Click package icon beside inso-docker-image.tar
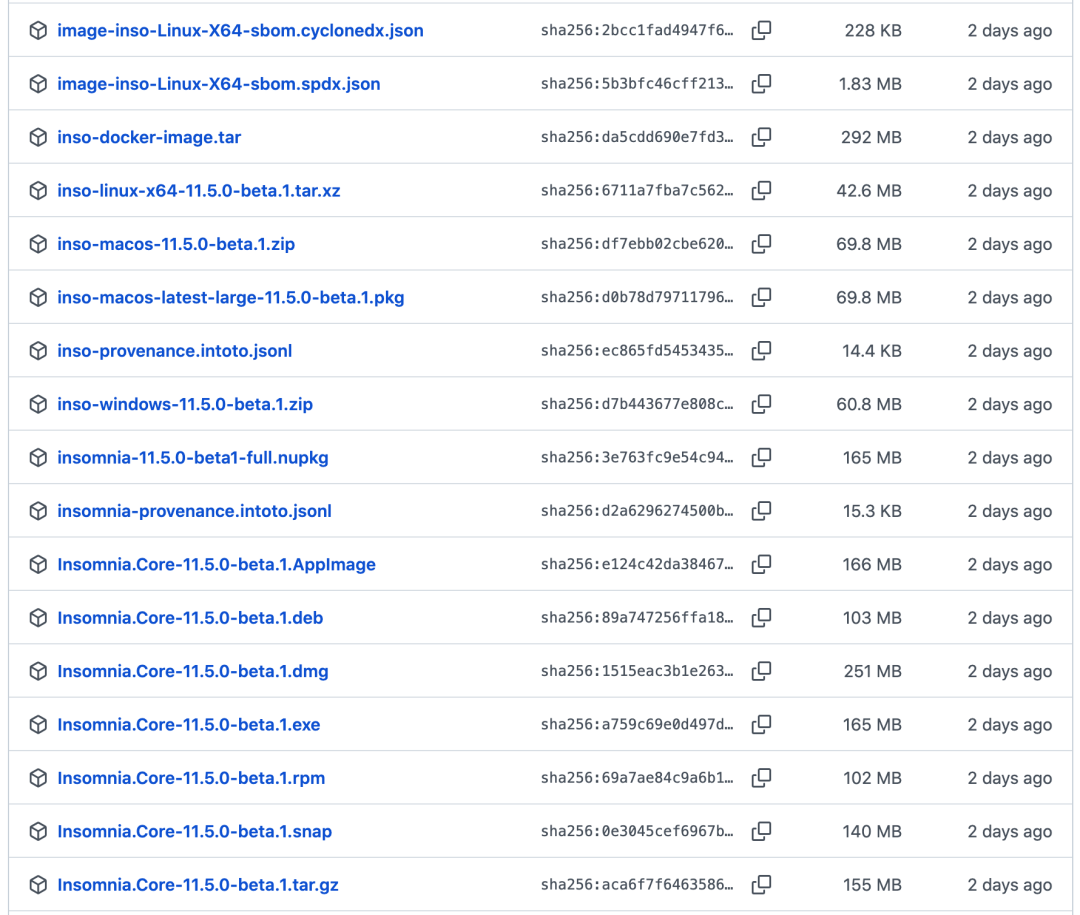This screenshot has height=915, width=1080. click(x=38, y=138)
